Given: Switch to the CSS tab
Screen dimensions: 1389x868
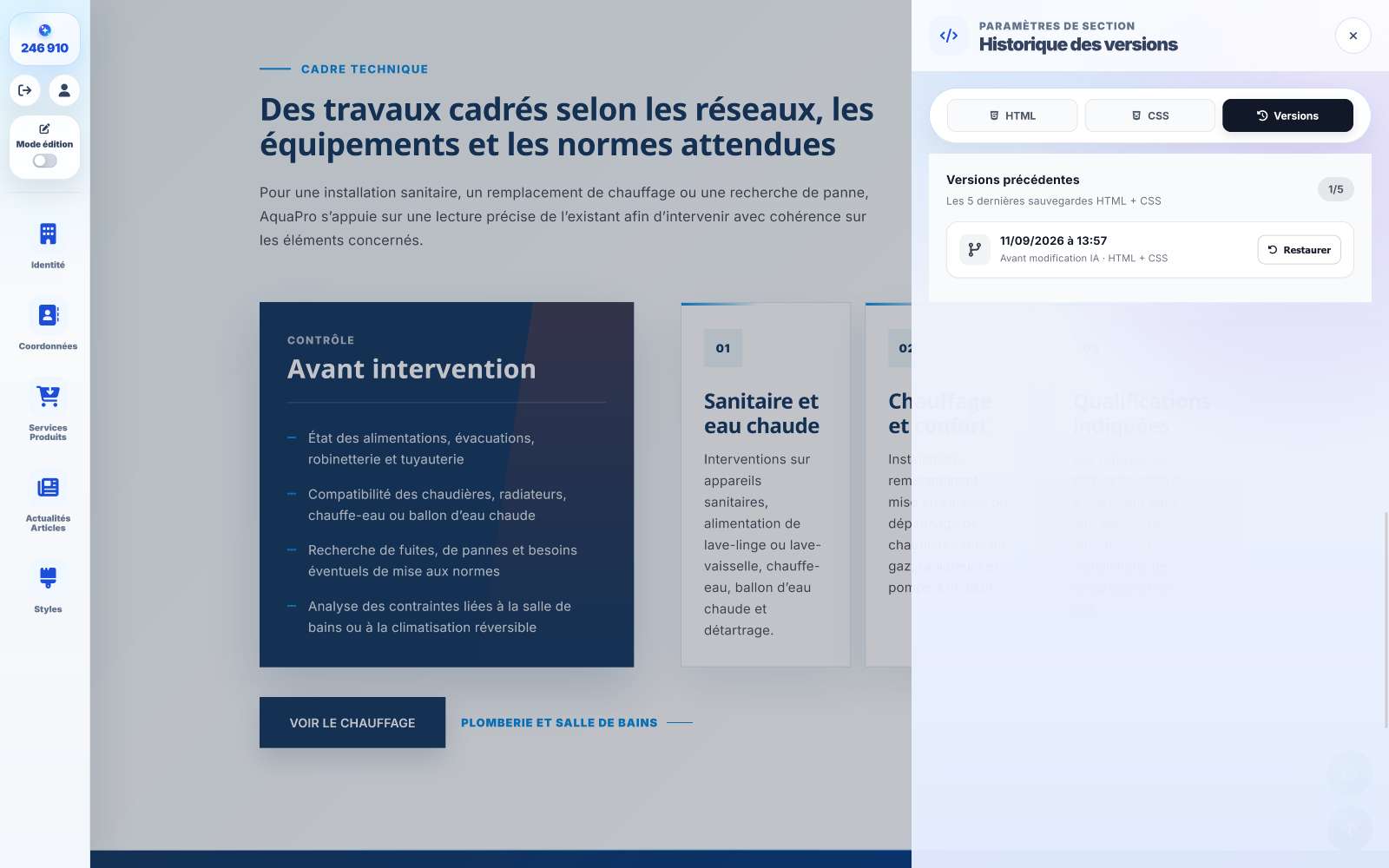Looking at the screenshot, I should 1150,115.
